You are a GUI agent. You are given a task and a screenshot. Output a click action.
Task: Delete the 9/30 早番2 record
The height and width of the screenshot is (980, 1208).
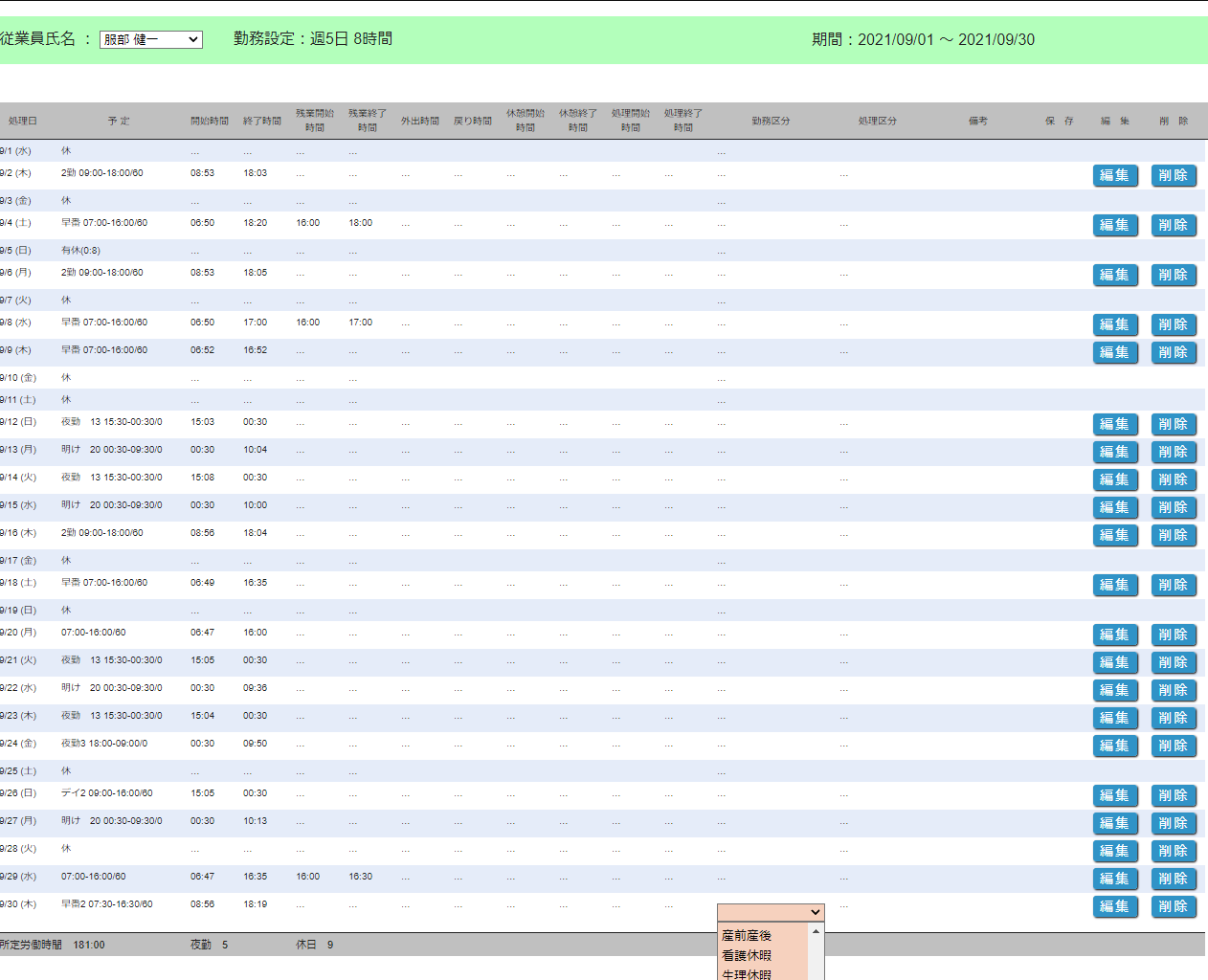[1174, 906]
